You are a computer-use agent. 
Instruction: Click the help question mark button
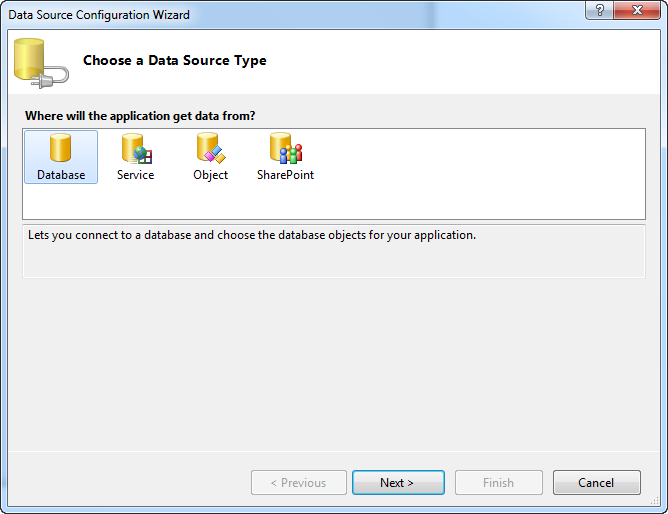tap(599, 10)
